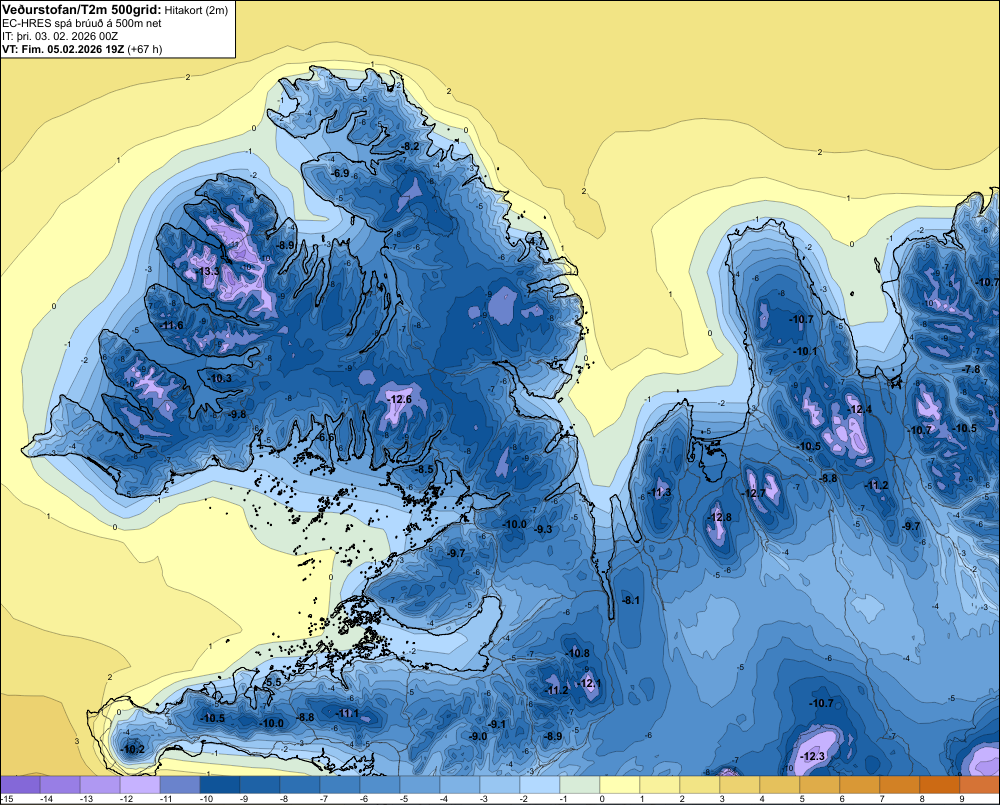Image resolution: width=1000 pixels, height=805 pixels.
Task: Click the "0" legend tick label
Action: (x=601, y=799)
